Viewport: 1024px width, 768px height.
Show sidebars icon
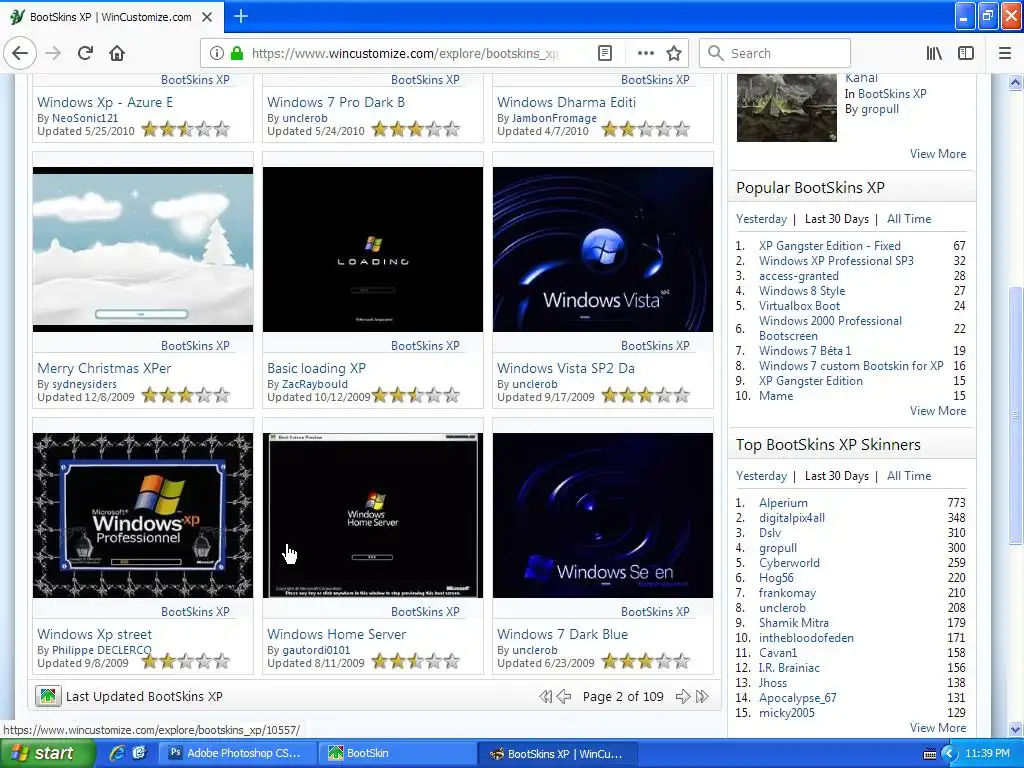coord(966,53)
